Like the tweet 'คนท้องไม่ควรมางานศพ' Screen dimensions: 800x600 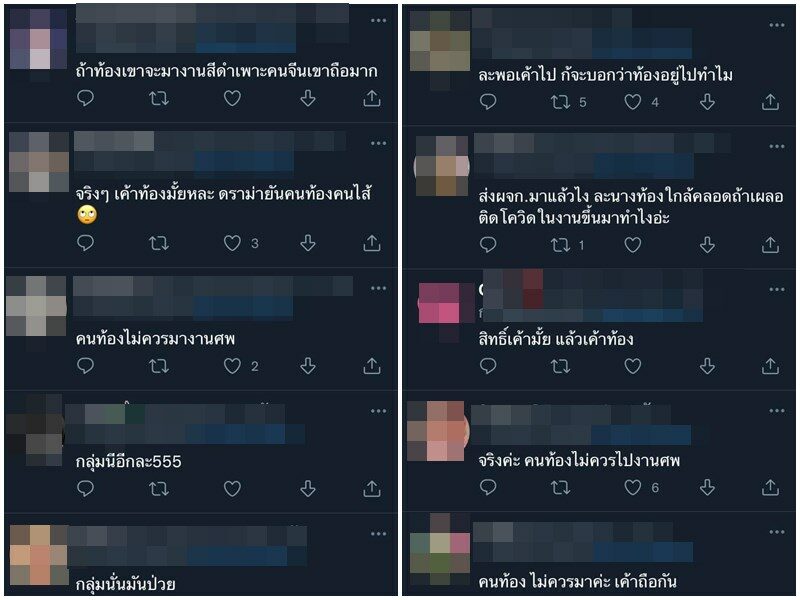tap(232, 366)
